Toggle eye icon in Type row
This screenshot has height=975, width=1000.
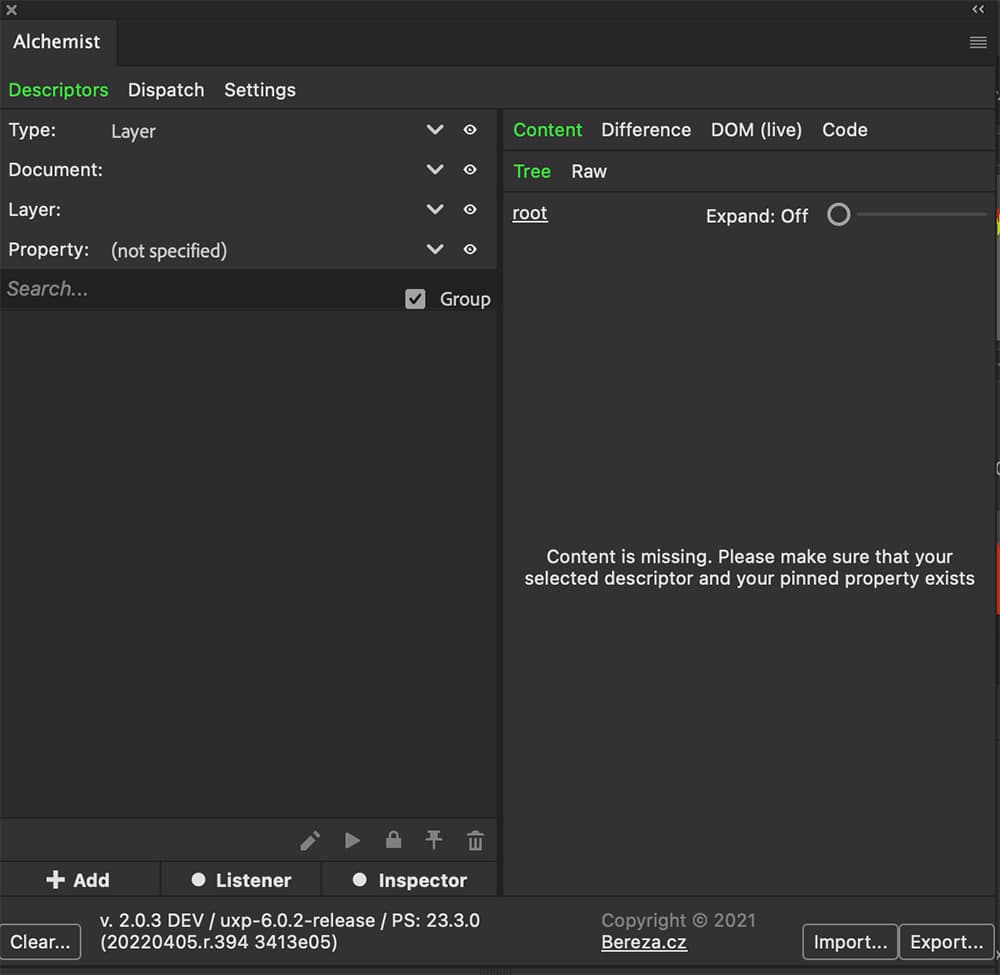470,130
